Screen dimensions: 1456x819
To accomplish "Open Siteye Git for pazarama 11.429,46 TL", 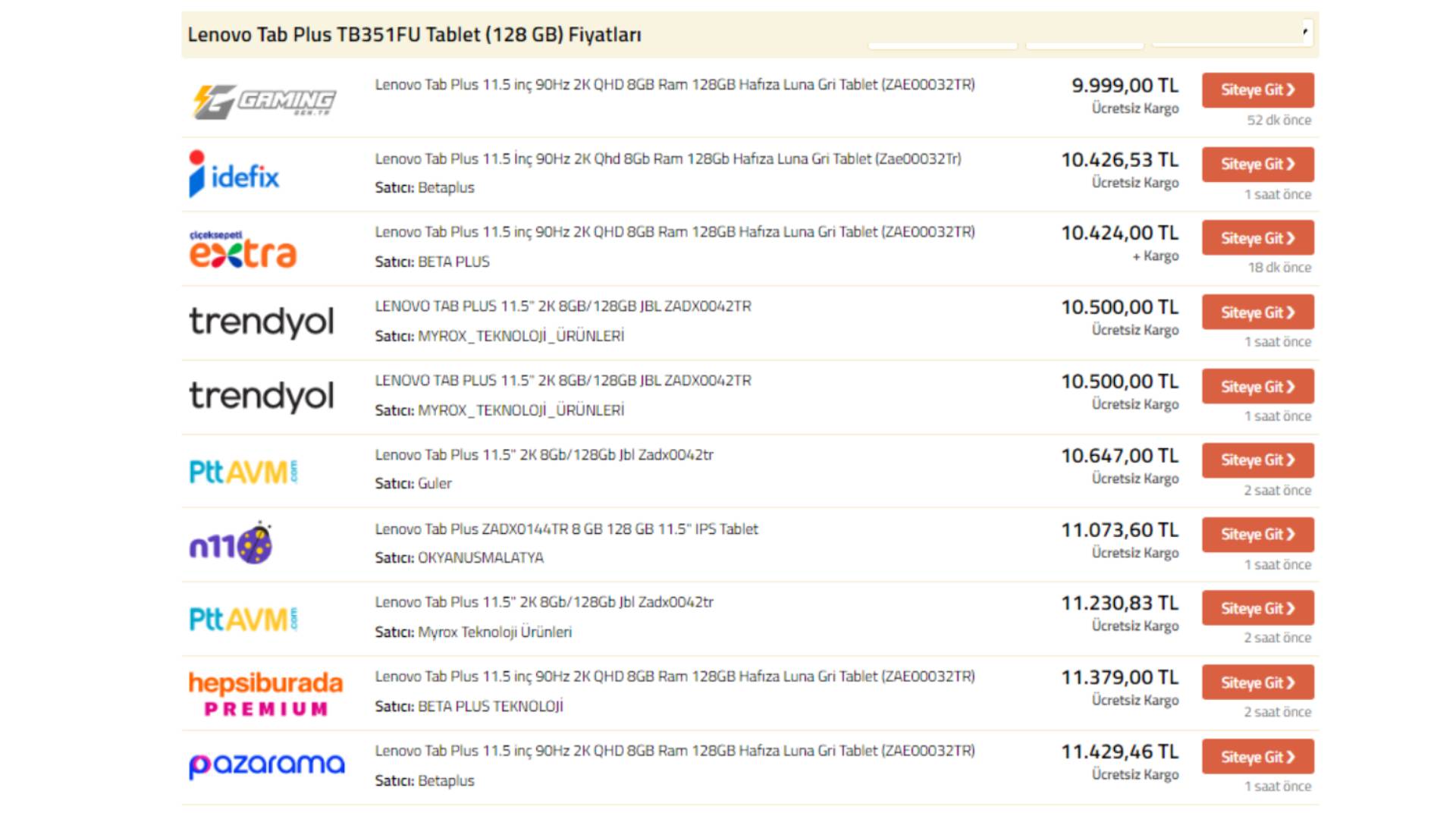I will [x=1258, y=757].
